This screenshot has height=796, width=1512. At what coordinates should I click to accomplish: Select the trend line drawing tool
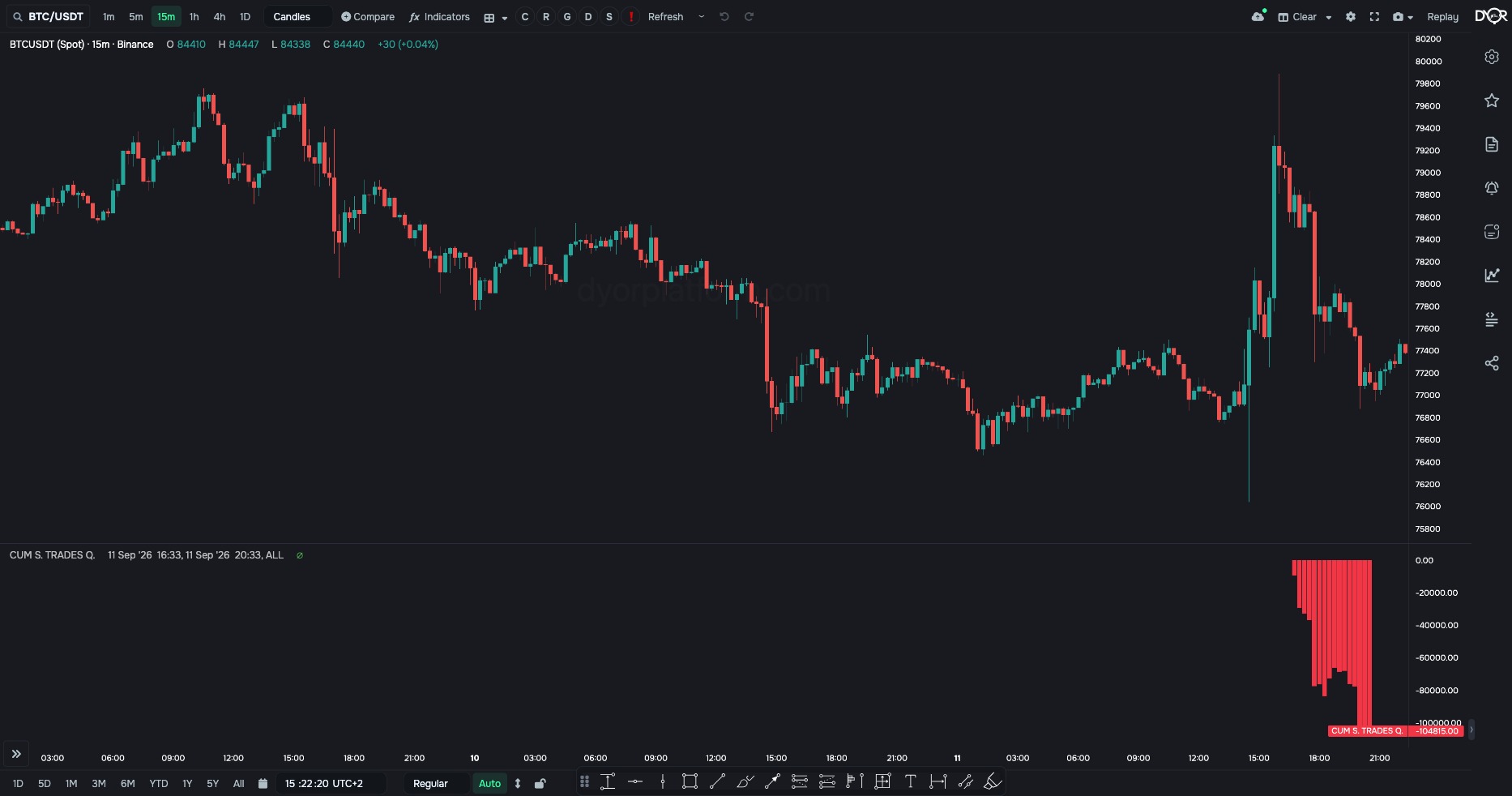[717, 781]
